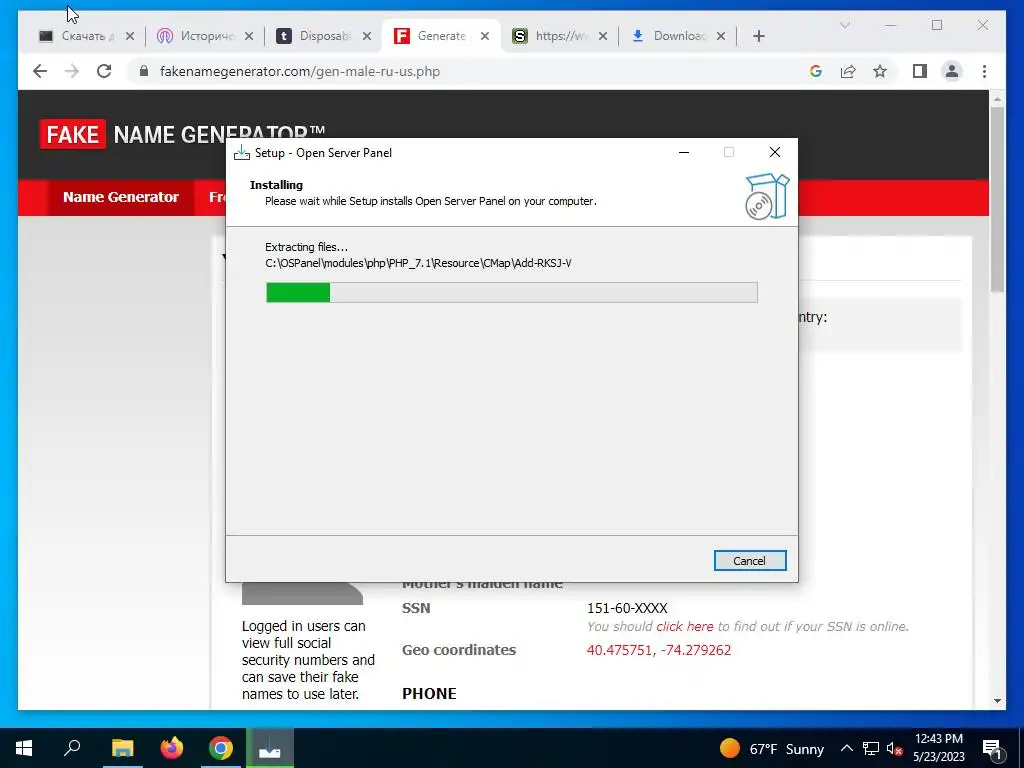
Task: Reload the fakenamegenerator page
Action: 104,71
